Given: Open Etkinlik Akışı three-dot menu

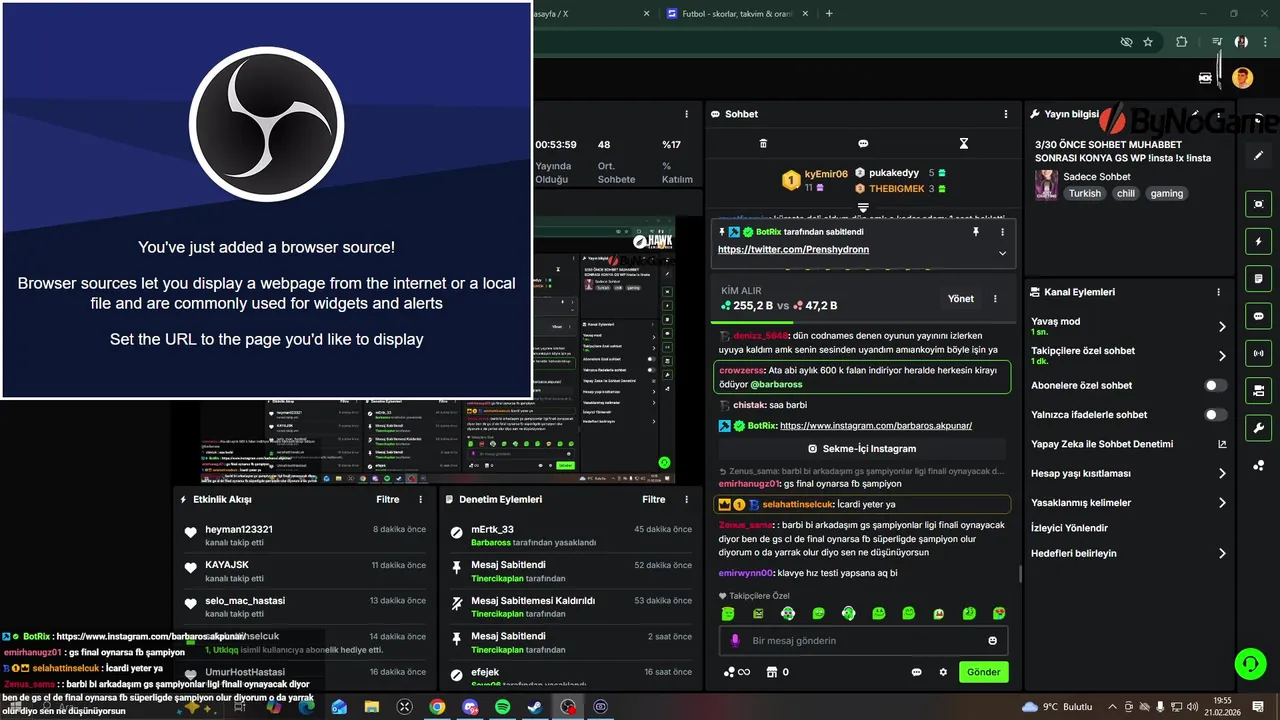Looking at the screenshot, I should click(x=421, y=499).
